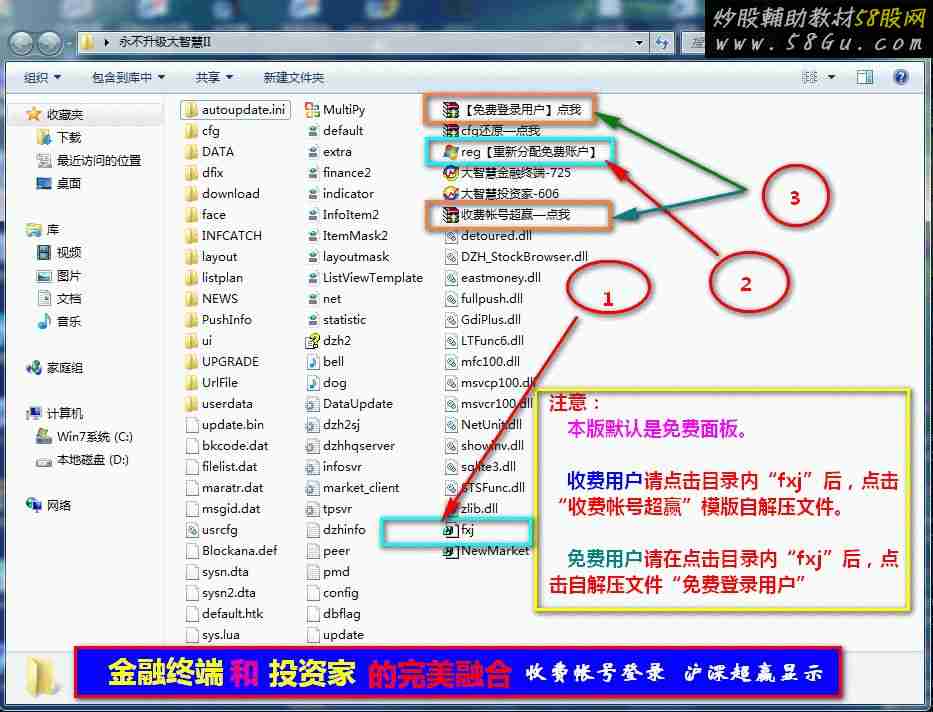Open the 共享 menu
The height and width of the screenshot is (712, 933).
pos(214,77)
